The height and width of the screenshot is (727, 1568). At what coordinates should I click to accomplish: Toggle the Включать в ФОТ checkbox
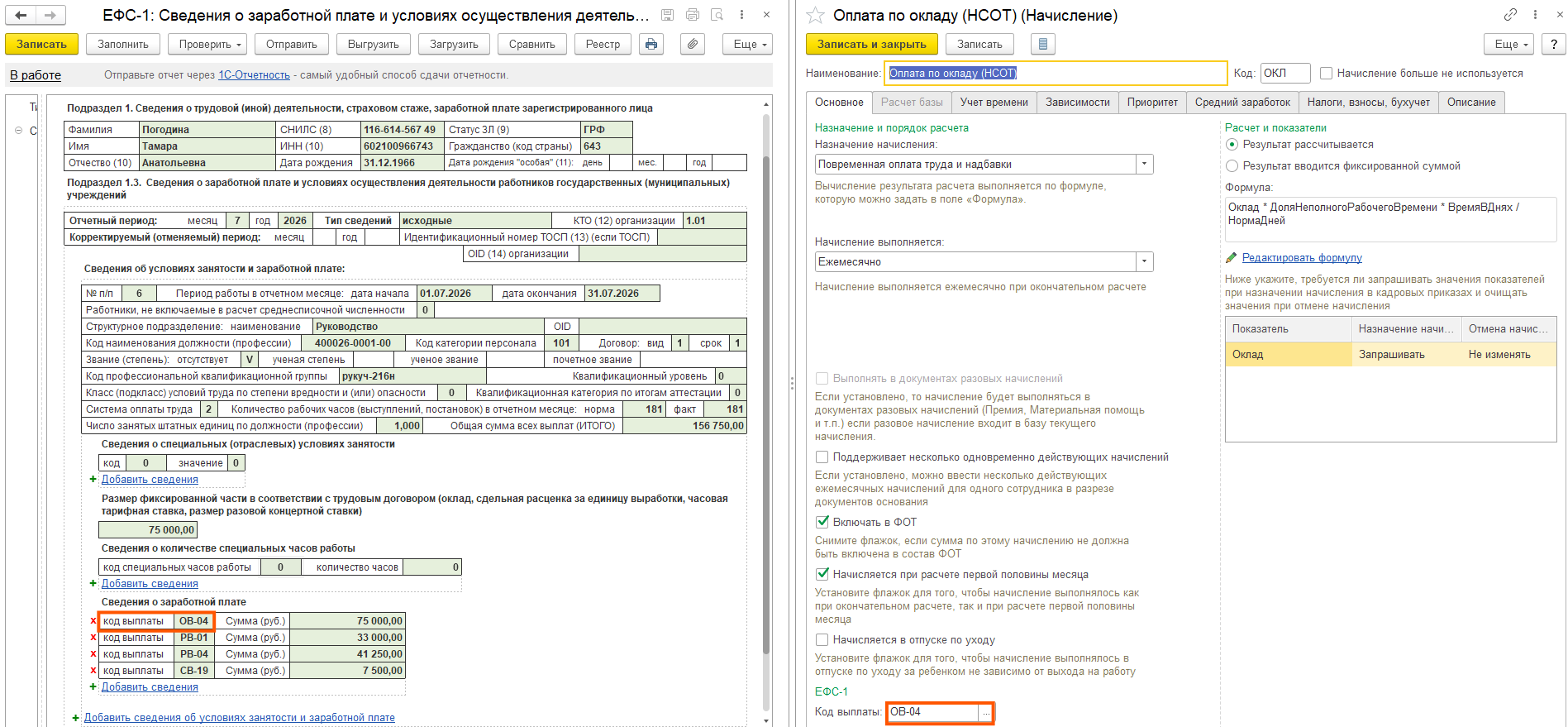click(822, 522)
